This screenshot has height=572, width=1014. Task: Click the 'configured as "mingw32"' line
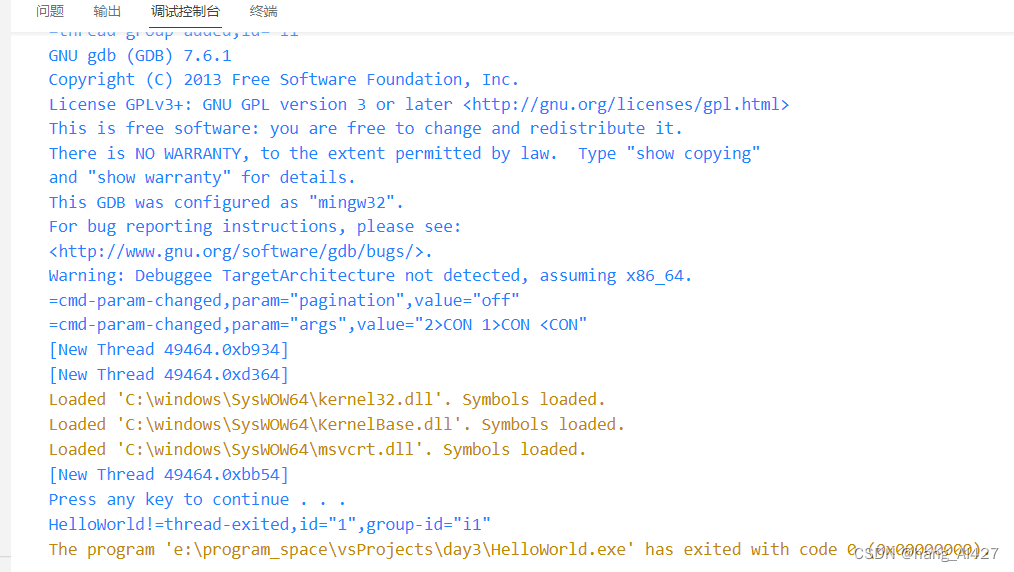[x=226, y=202]
